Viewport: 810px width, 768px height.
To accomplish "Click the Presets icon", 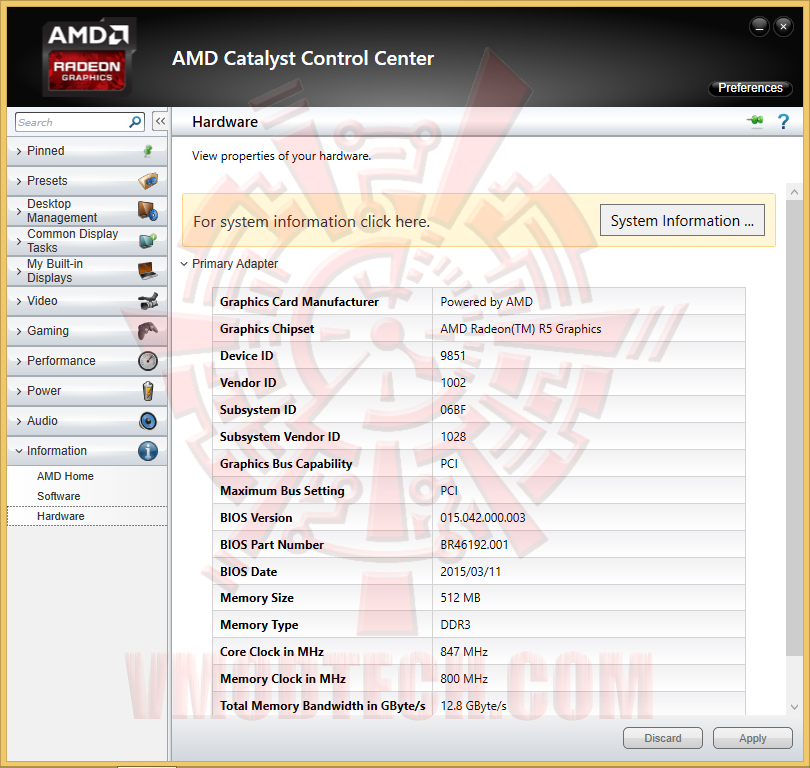I will 148,181.
